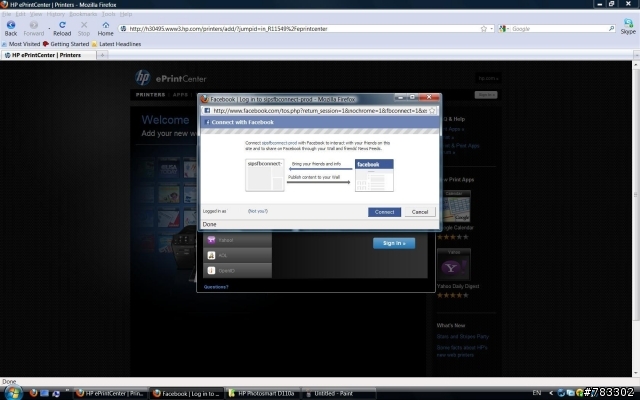640x400 pixels.
Task: Switch to Facebook Log in taskbar window
Action: pos(187,393)
